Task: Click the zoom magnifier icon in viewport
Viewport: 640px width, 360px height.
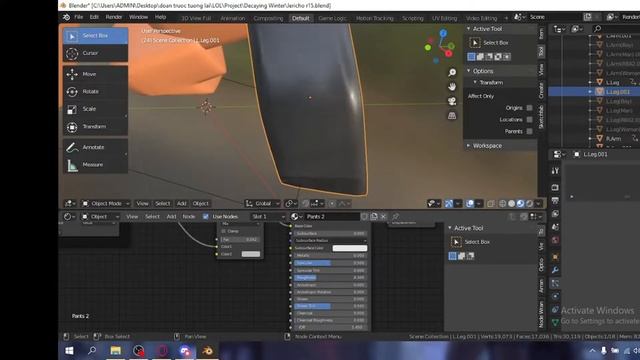Action: click(452, 73)
